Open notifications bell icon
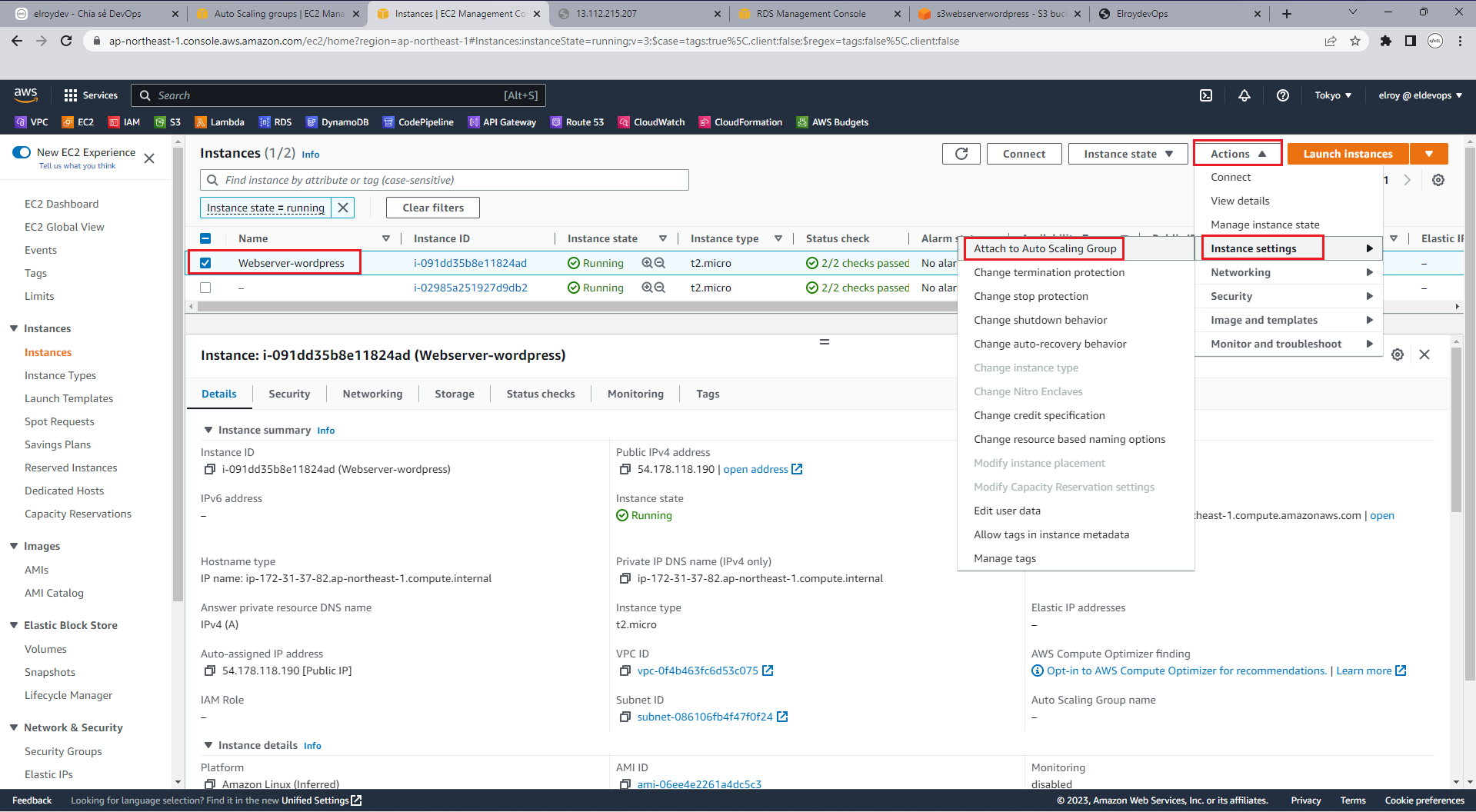The height and width of the screenshot is (812, 1476). point(1244,95)
